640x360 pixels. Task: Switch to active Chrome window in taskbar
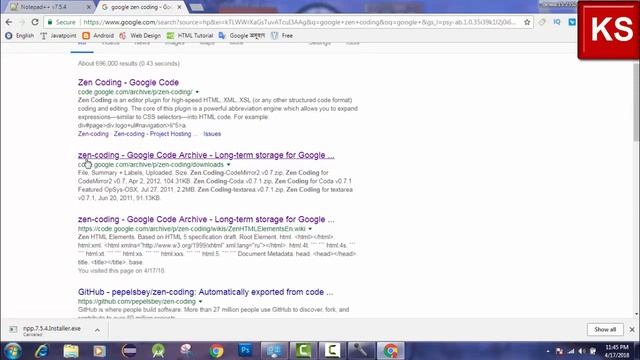coord(391,351)
